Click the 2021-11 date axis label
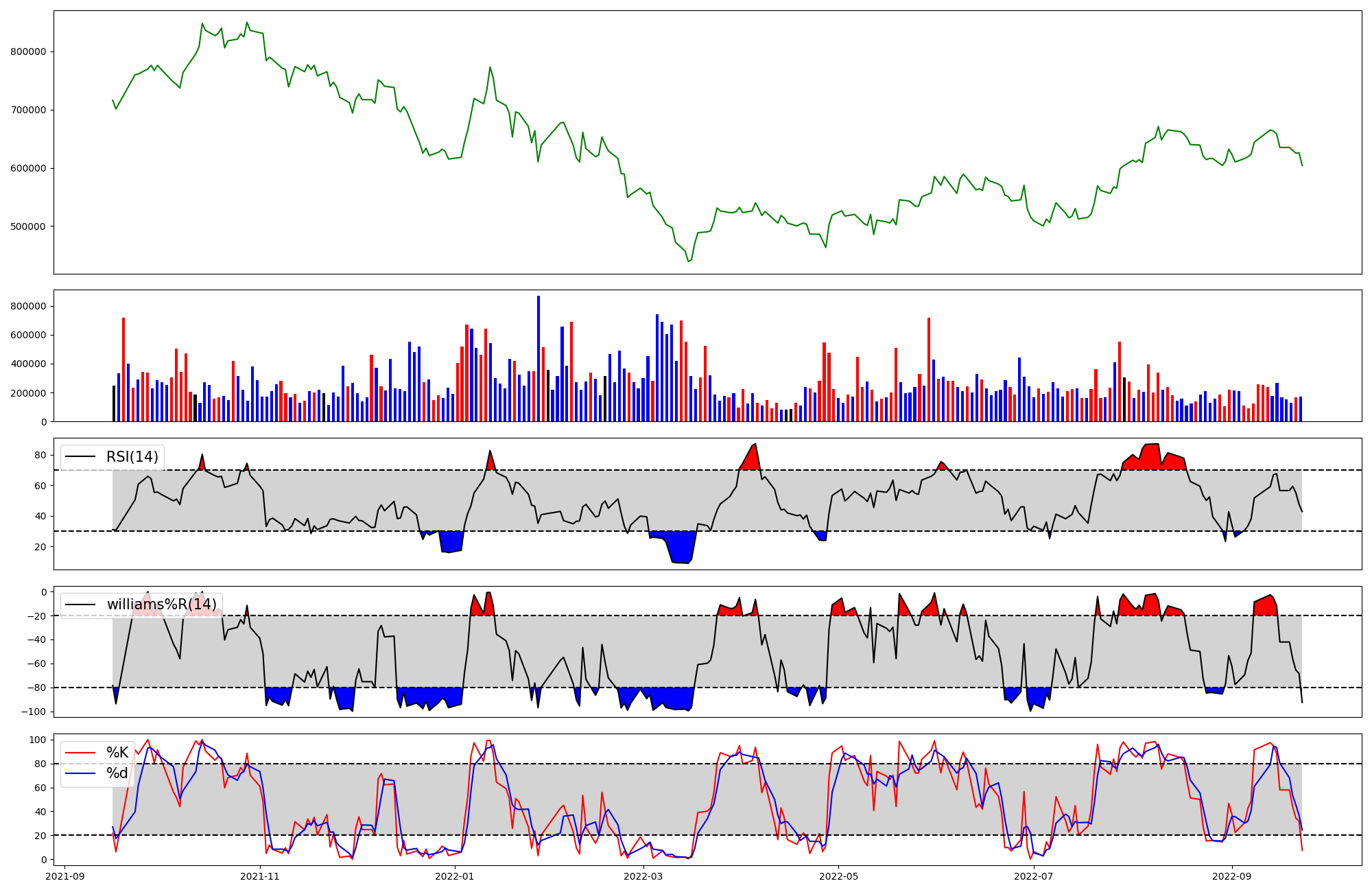 261,876
